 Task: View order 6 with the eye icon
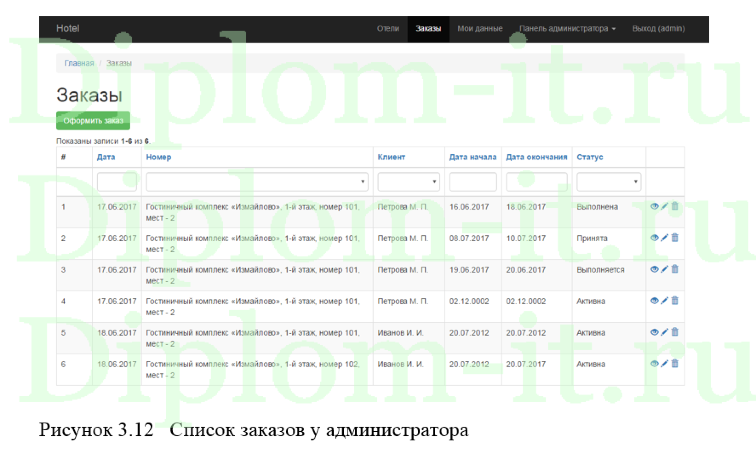tap(654, 364)
